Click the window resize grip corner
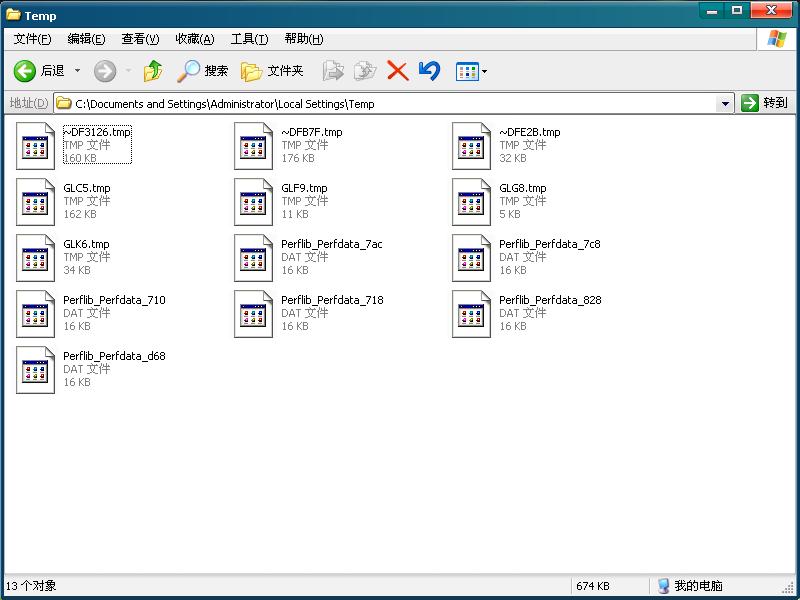This screenshot has height=600, width=800. [x=789, y=589]
